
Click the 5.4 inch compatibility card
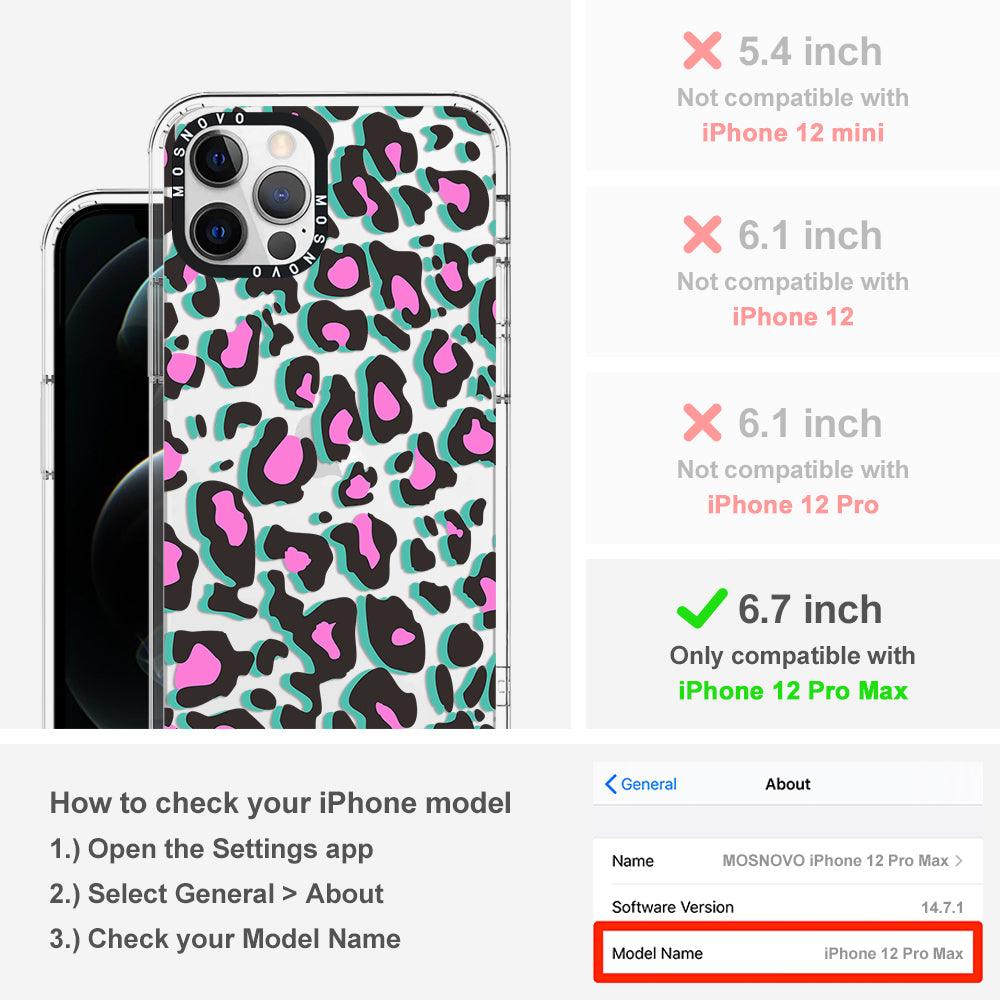click(793, 86)
